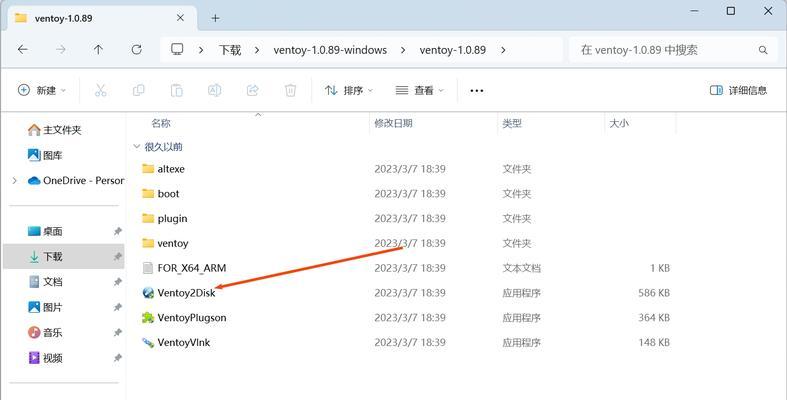The image size is (787, 400).
Task: Navigate to 下载 breadcrumb
Action: pos(230,50)
